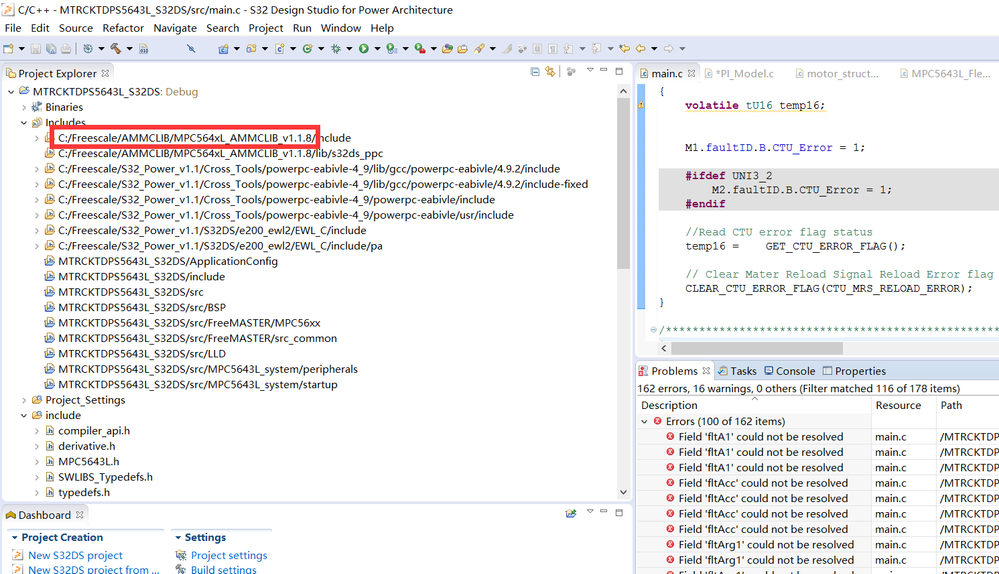Screen dimensions: 999x574
Task: Open Project Explorer view menu triangle
Action: pyautogui.click(x=590, y=70)
